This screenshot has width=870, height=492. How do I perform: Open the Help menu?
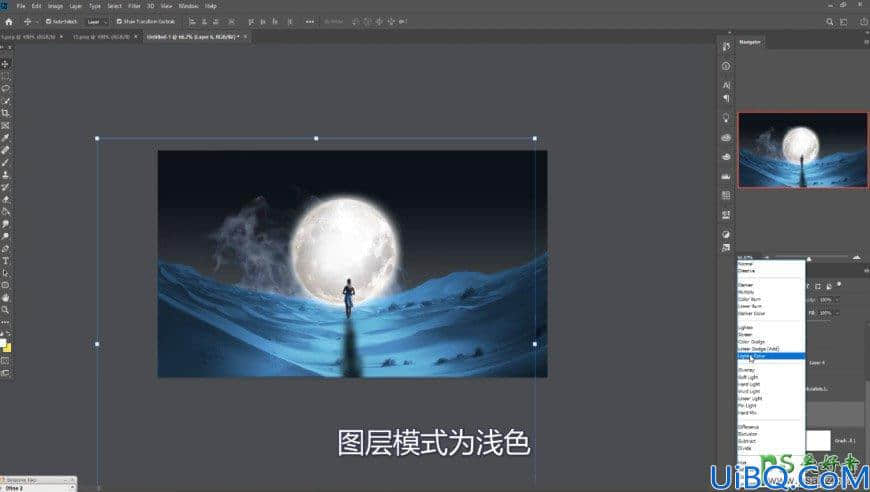point(211,6)
